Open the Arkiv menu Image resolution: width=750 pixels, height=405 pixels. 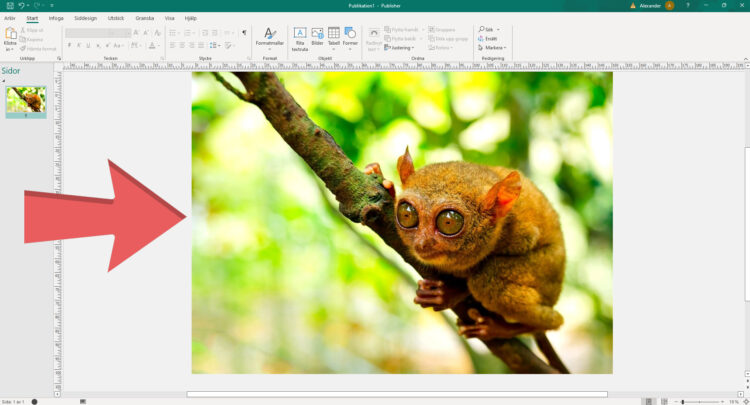pos(10,18)
